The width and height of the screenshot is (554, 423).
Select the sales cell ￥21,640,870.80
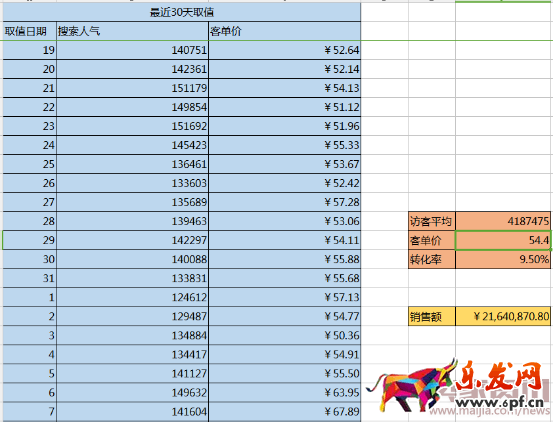(x=503, y=316)
